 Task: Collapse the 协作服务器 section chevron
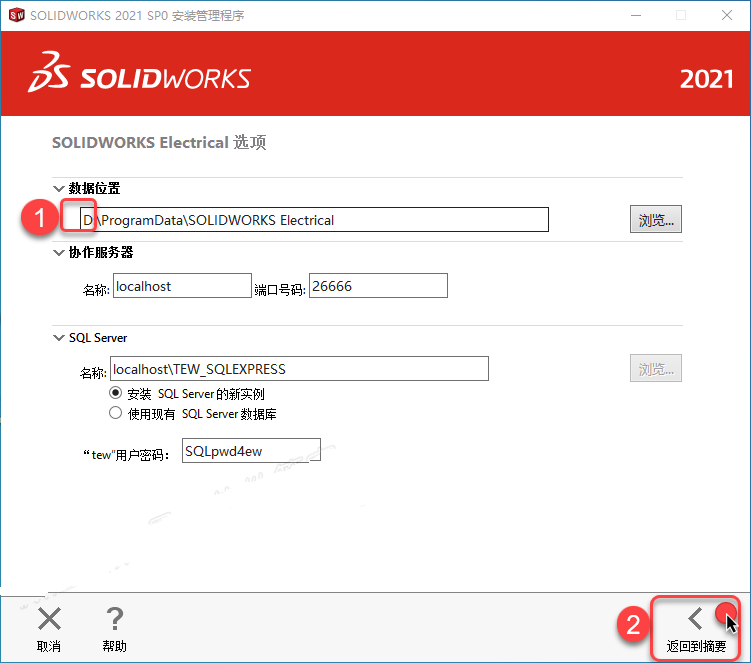tap(58, 252)
